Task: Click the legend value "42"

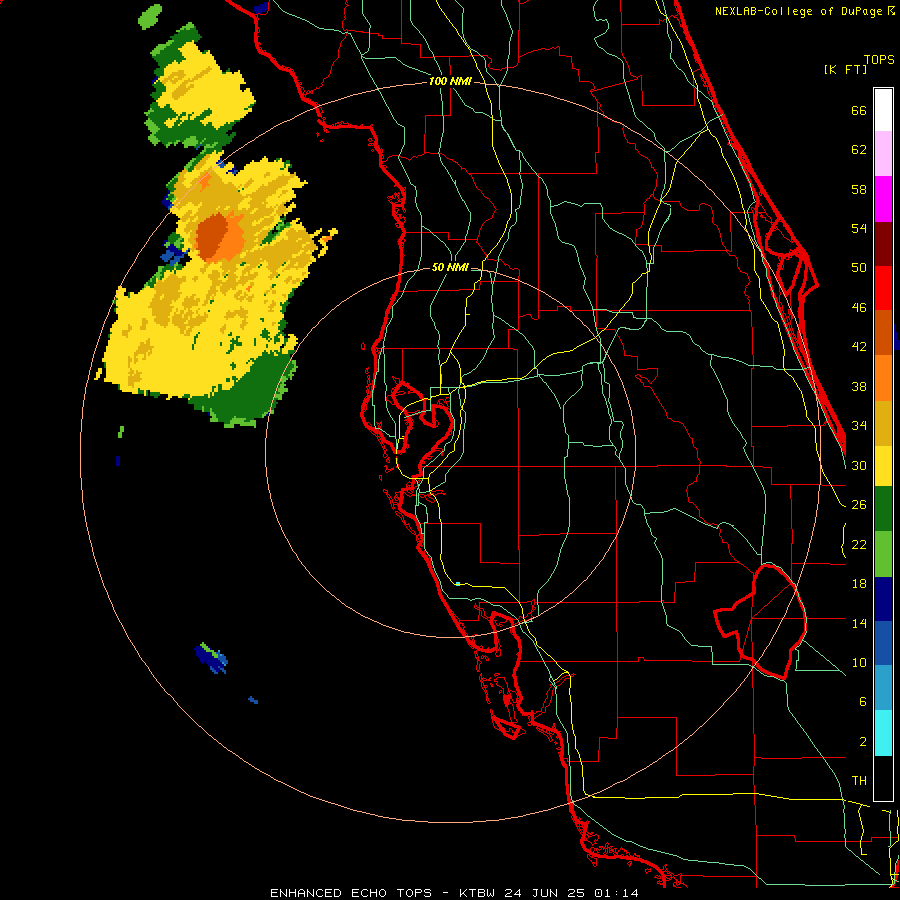Action: [x=859, y=347]
